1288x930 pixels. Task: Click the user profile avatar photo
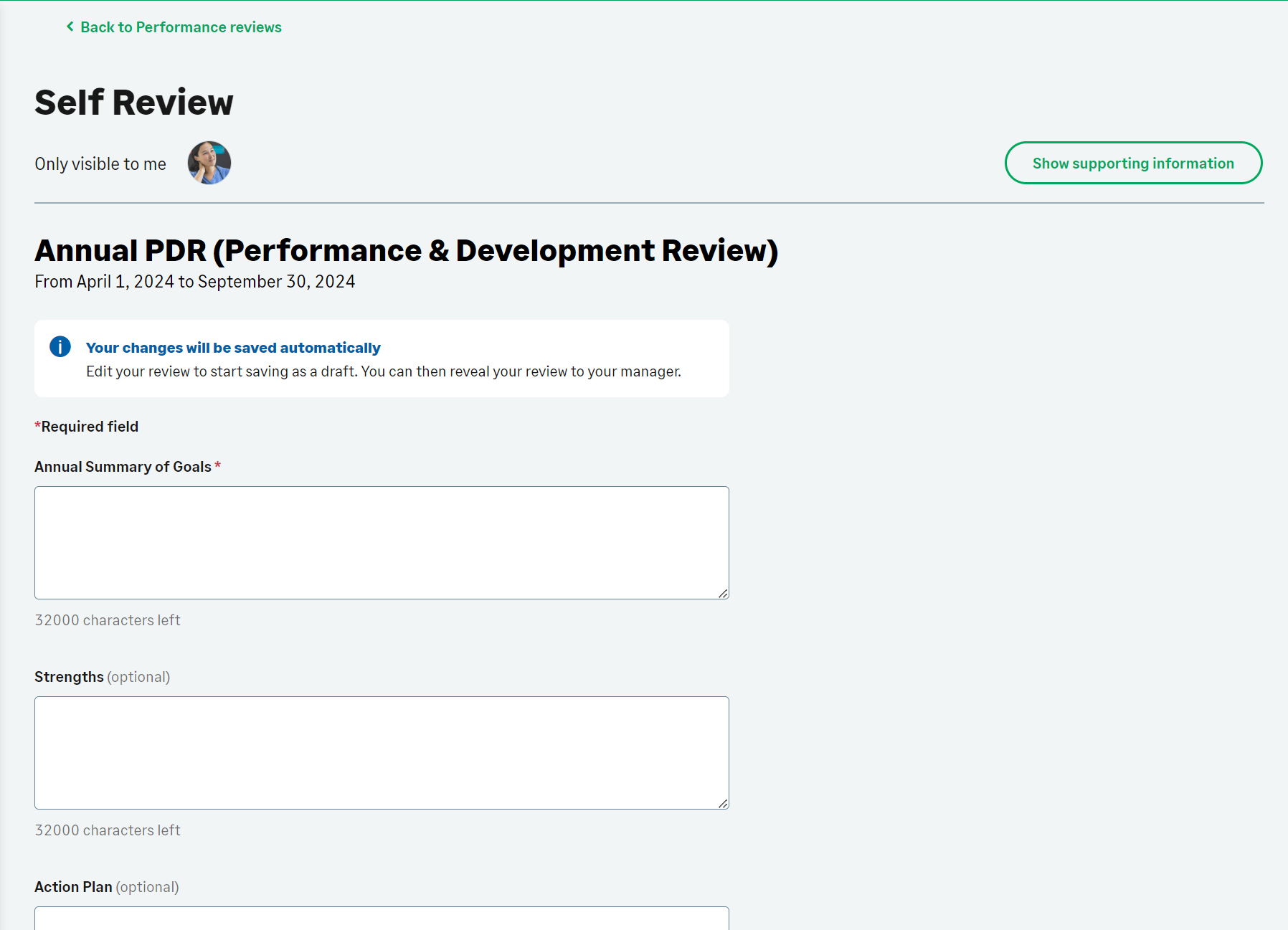pyautogui.click(x=209, y=163)
